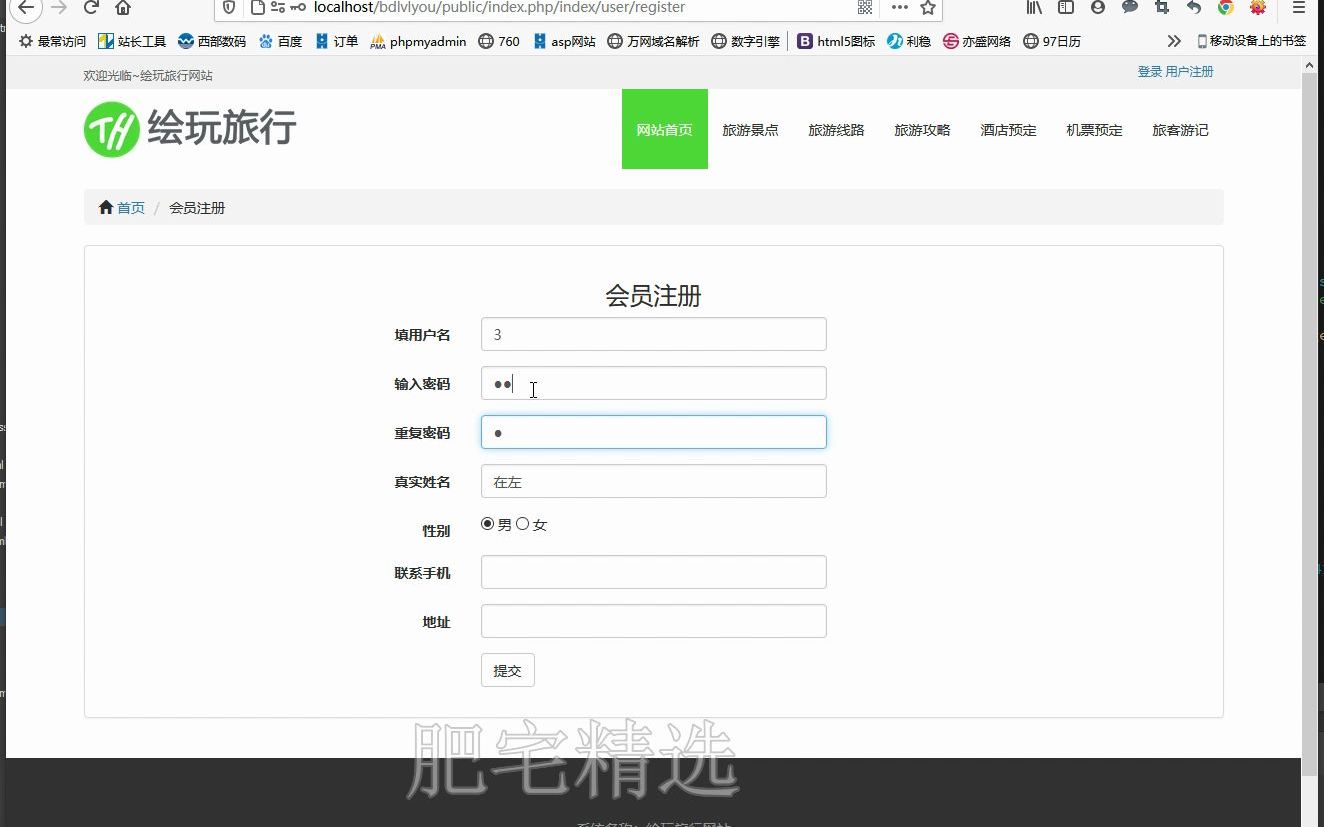The width and height of the screenshot is (1324, 827).
Task: Go back with the browser back arrow
Action: pos(26,7)
